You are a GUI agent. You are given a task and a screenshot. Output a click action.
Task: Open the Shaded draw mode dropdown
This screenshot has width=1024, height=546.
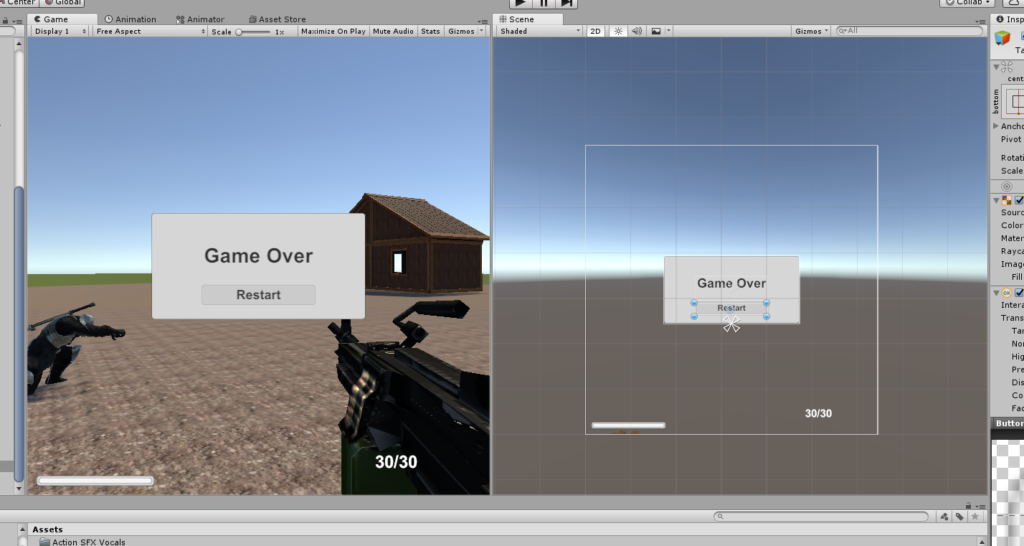(539, 31)
